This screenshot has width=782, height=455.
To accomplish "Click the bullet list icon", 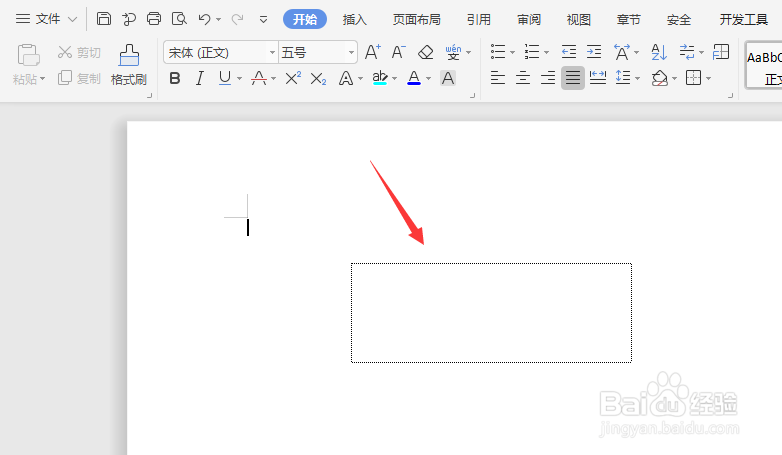I will tap(498, 52).
